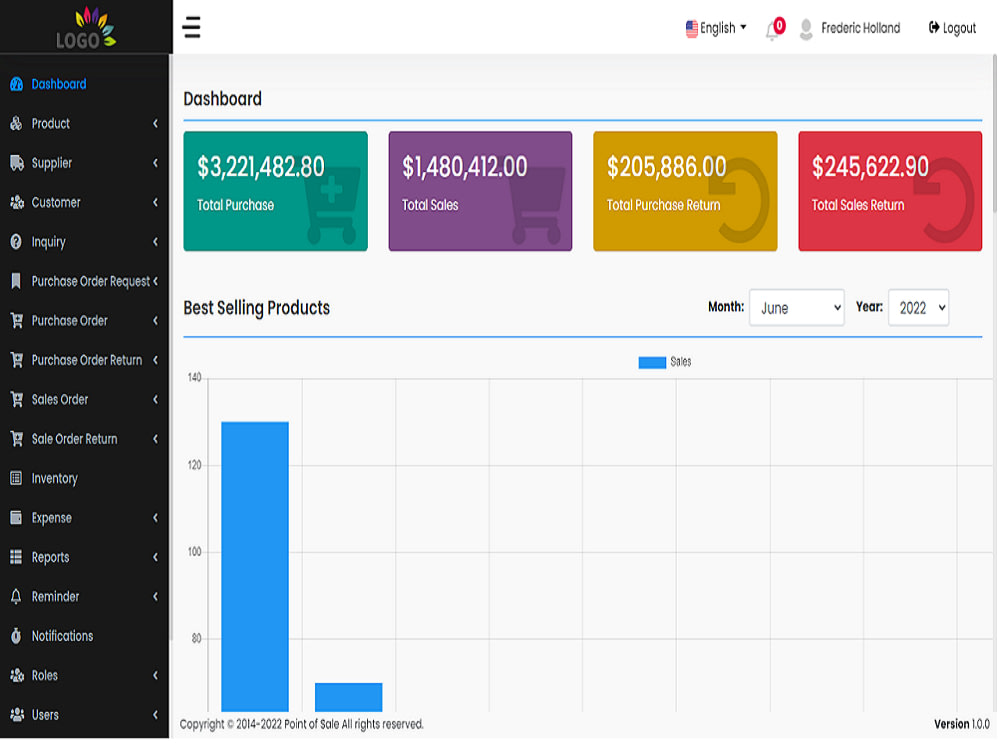
Task: Expand the Users submenu chevron
Action: point(155,716)
